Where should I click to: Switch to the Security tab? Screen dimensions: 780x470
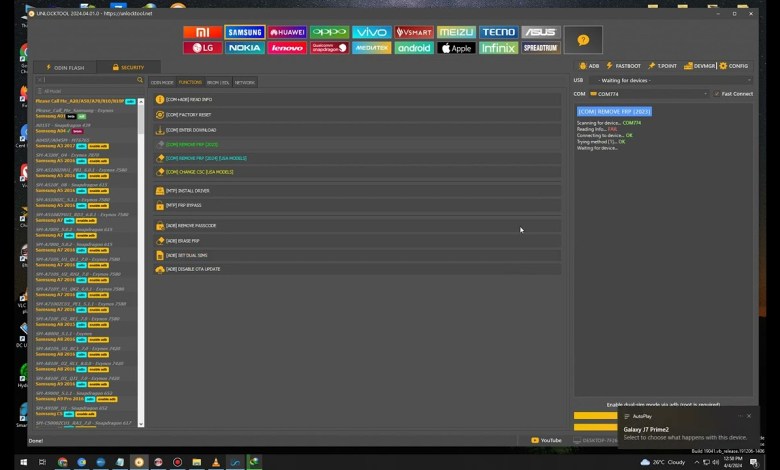pos(128,67)
